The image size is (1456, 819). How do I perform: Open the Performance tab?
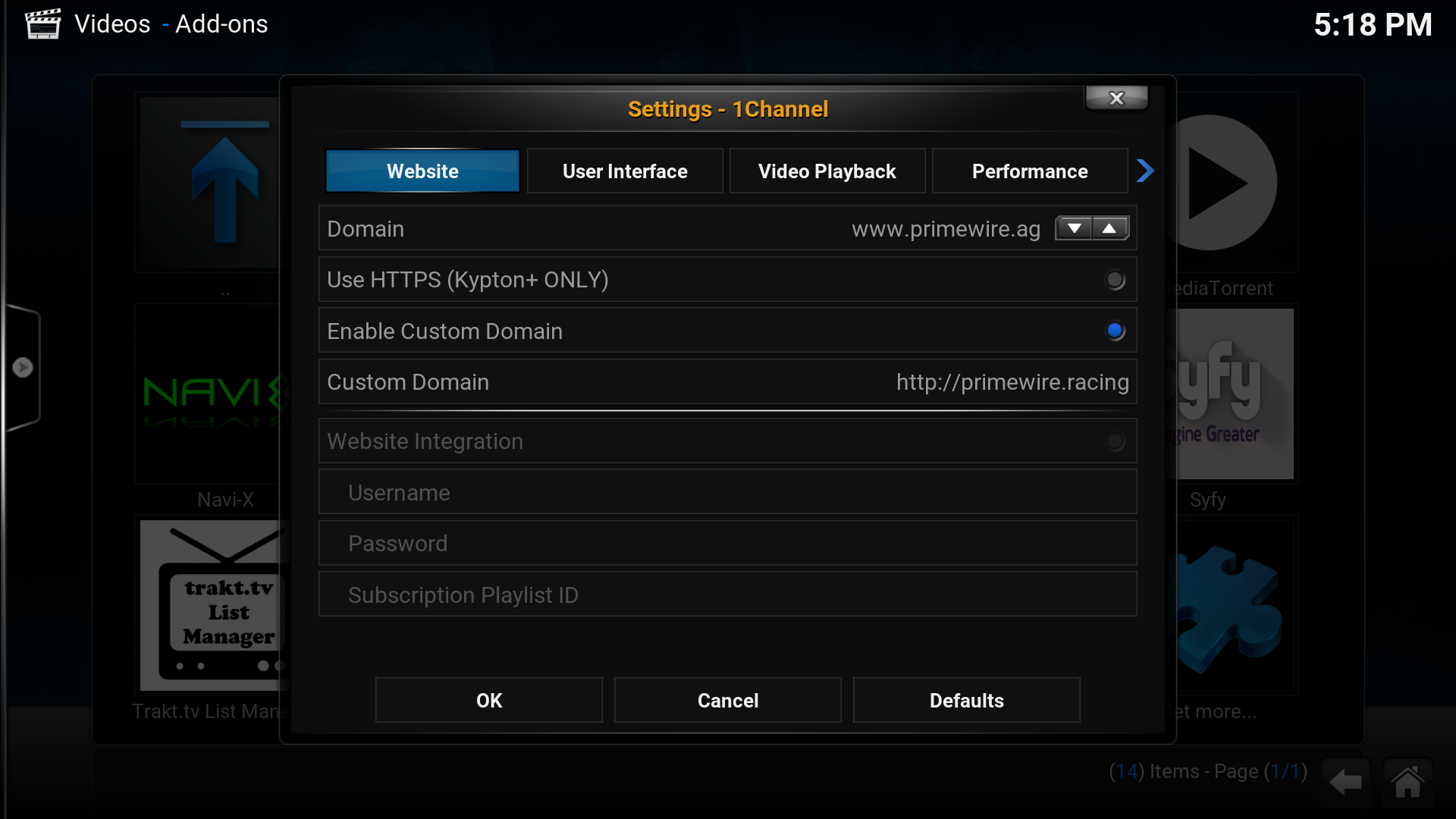point(1029,171)
